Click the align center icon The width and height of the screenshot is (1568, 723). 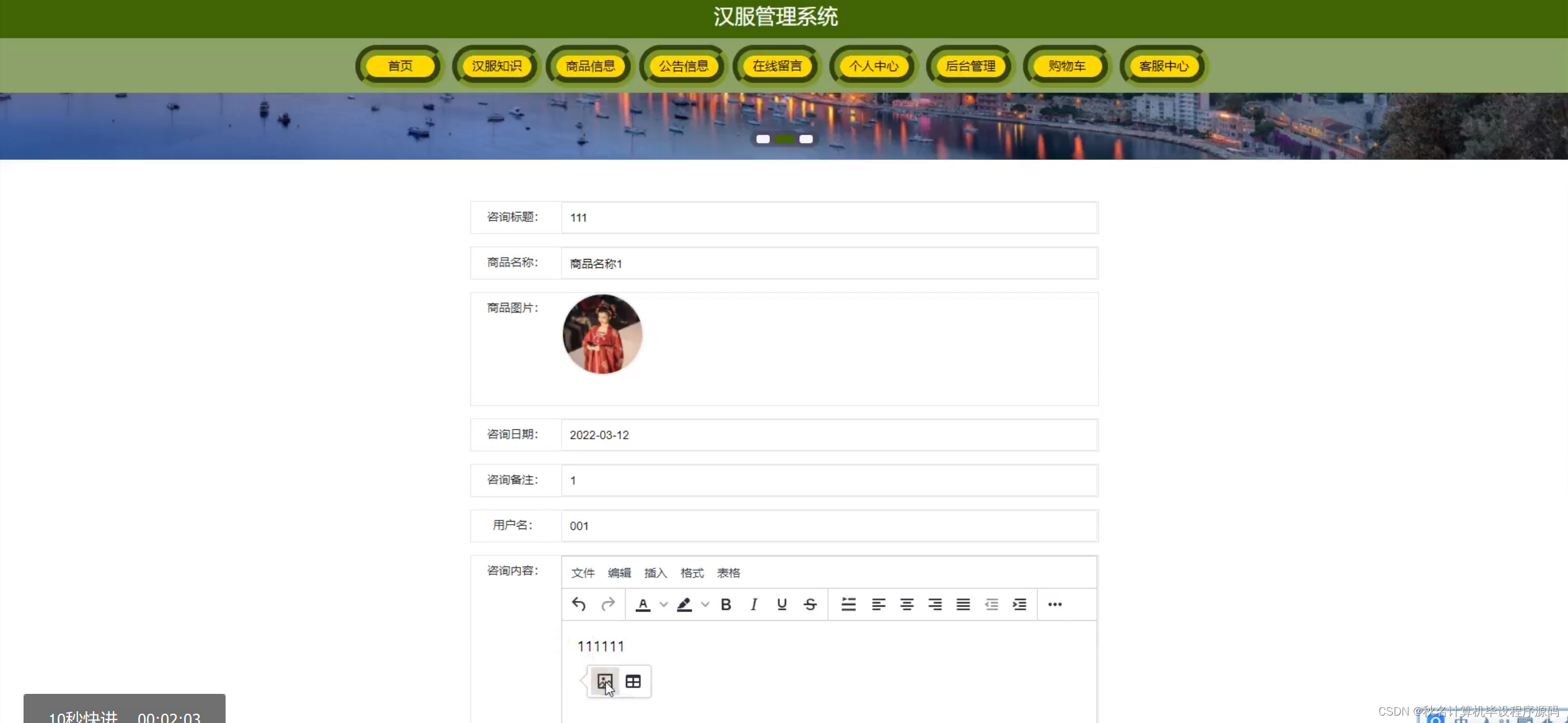pos(906,604)
